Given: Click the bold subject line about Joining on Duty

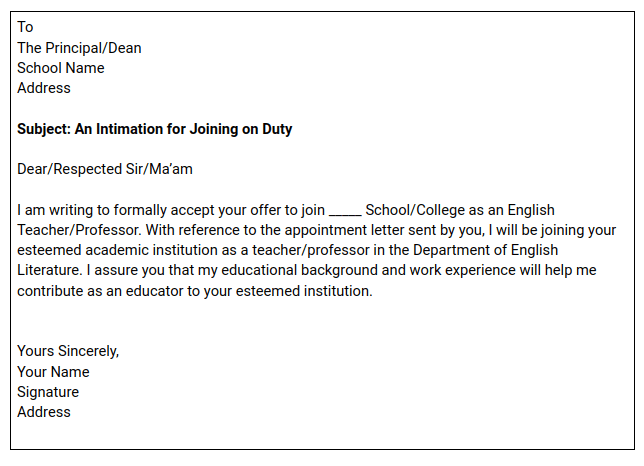Looking at the screenshot, I should (154, 129).
